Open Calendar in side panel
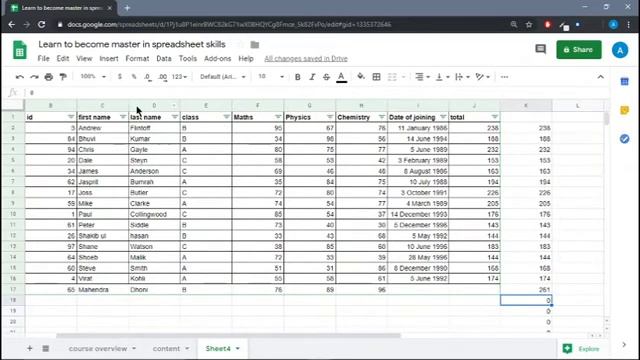The height and width of the screenshot is (360, 640). click(x=624, y=82)
